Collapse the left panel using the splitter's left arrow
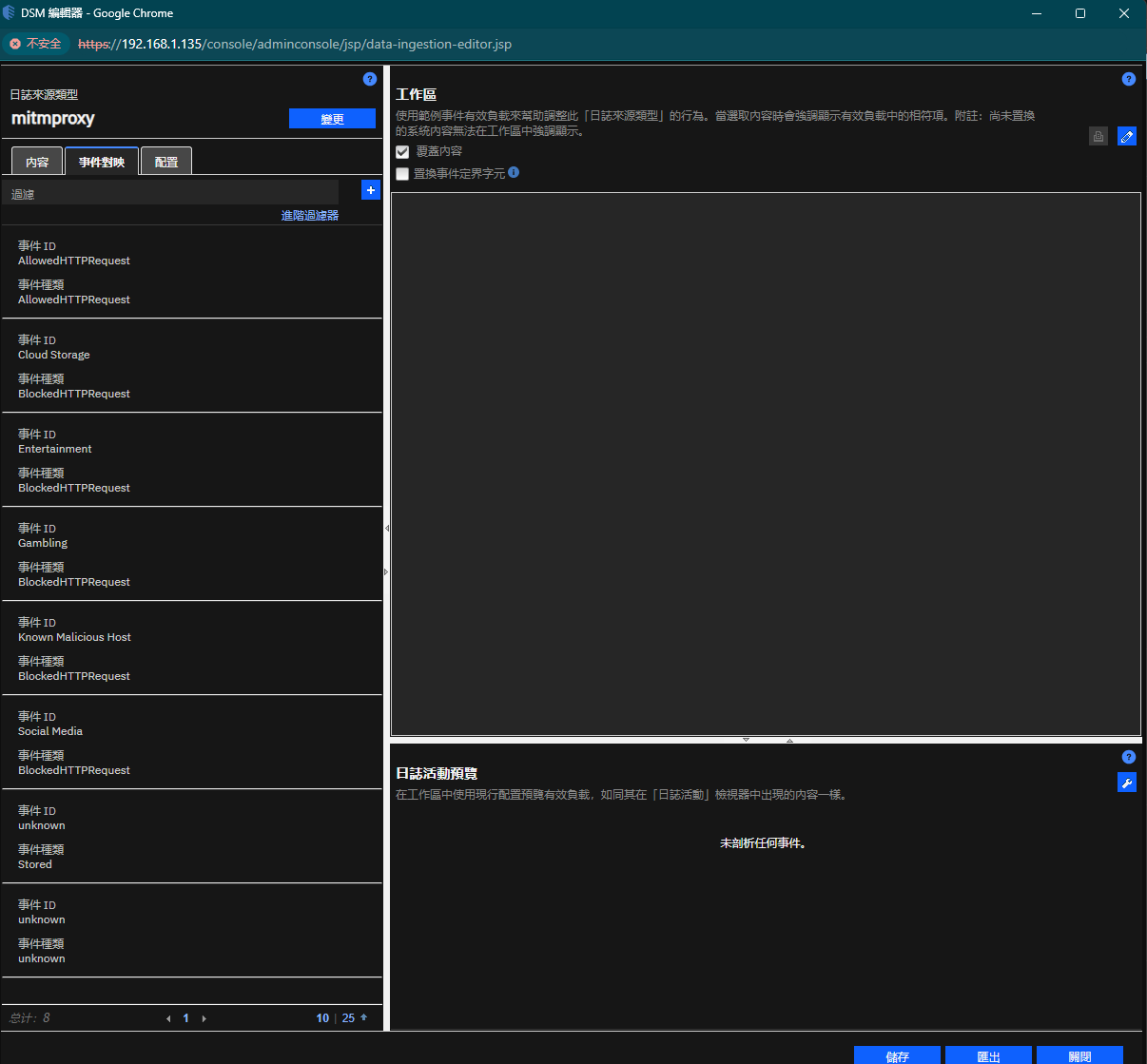This screenshot has width=1147, height=1064. [386, 528]
